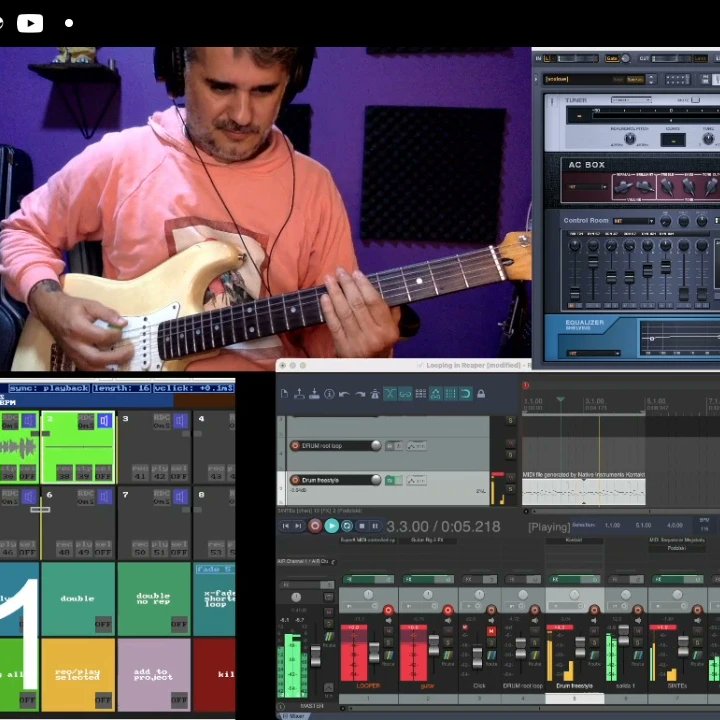Image resolution: width=720 pixels, height=720 pixels.
Task: Open the Control Room preset dropdown in Guitar Rig
Action: (634, 221)
